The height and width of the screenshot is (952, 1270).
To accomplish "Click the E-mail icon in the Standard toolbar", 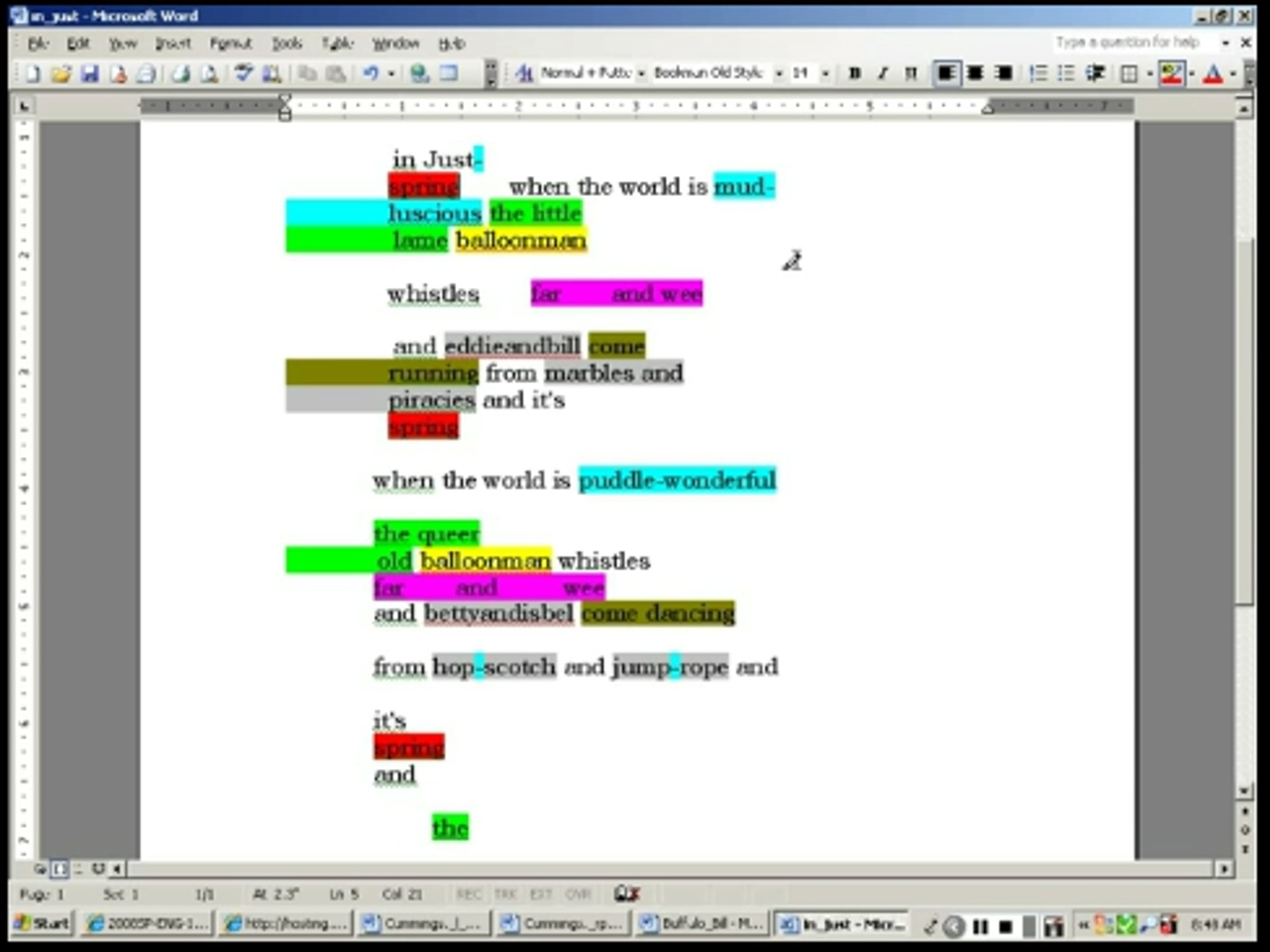I will tap(147, 74).
